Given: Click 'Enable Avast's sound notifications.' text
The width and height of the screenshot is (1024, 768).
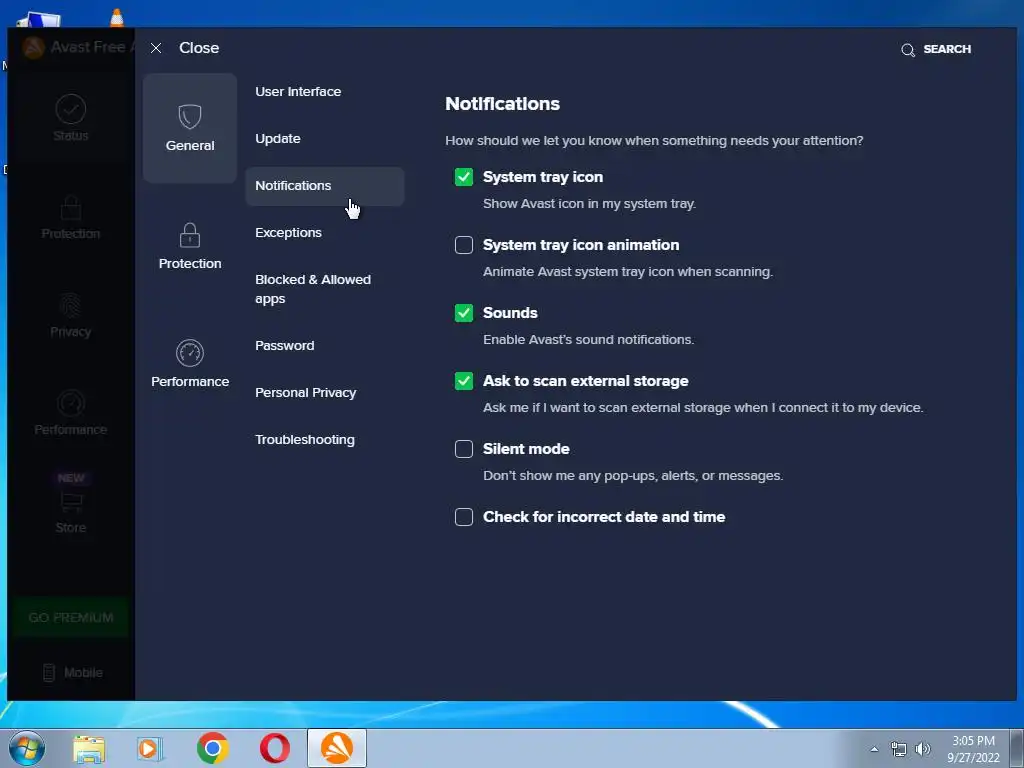Looking at the screenshot, I should tap(588, 340).
